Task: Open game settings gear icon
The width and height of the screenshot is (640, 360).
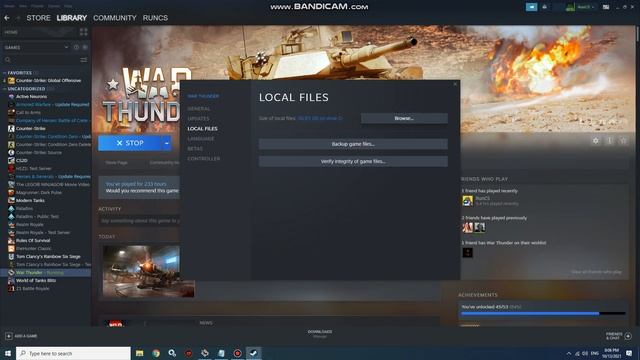Action: pyautogui.click(x=596, y=140)
